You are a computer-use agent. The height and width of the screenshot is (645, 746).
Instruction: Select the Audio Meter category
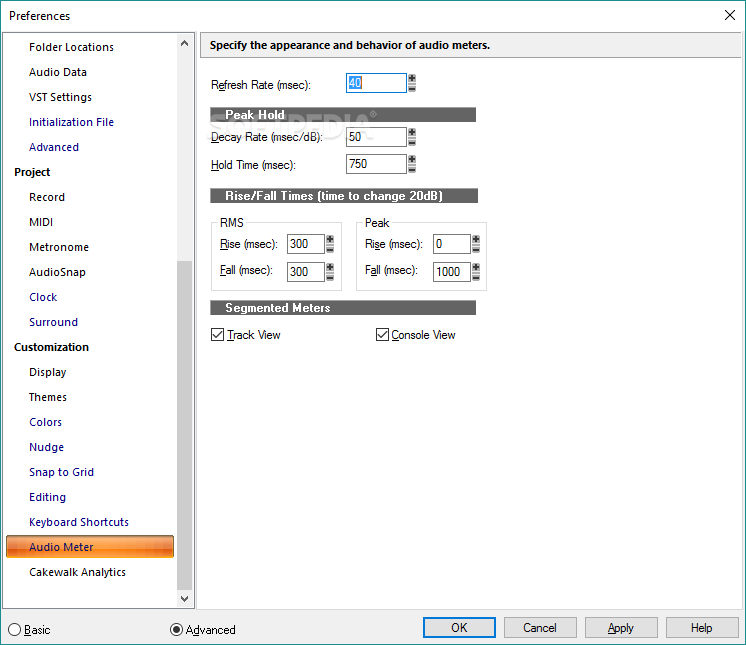pyautogui.click(x=90, y=547)
